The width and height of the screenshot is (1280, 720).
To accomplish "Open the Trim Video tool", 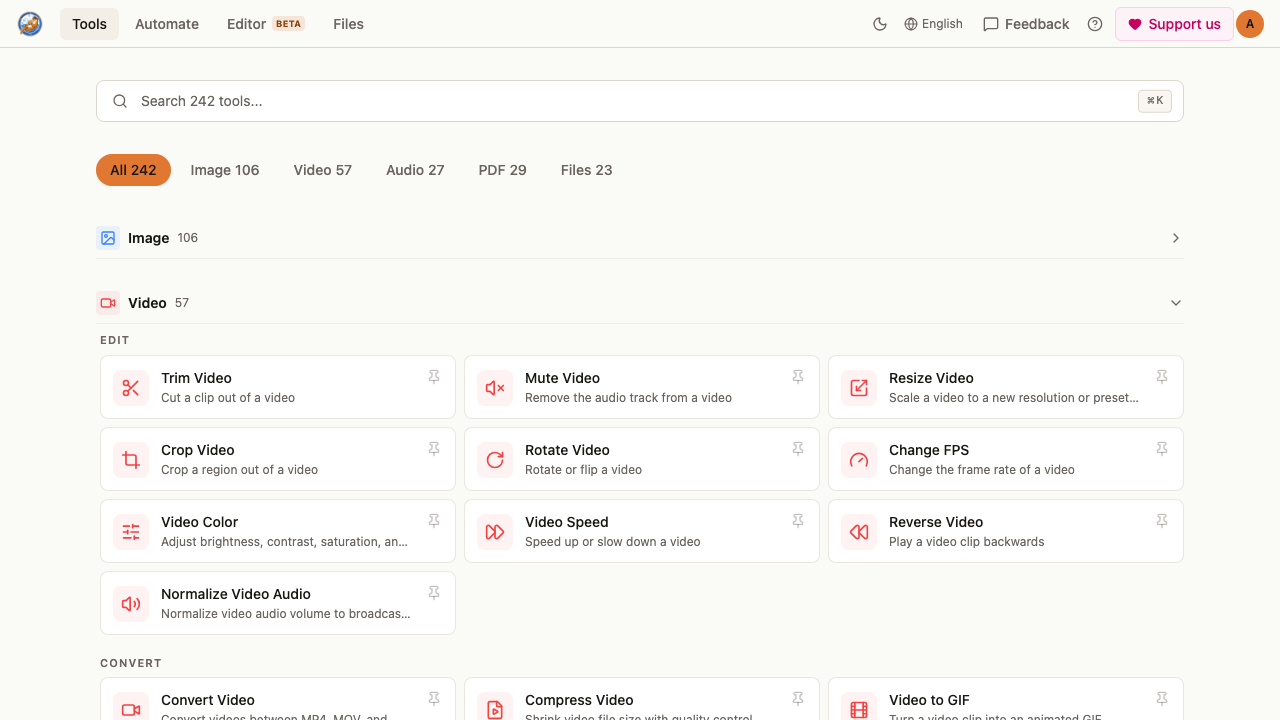I will tap(278, 387).
